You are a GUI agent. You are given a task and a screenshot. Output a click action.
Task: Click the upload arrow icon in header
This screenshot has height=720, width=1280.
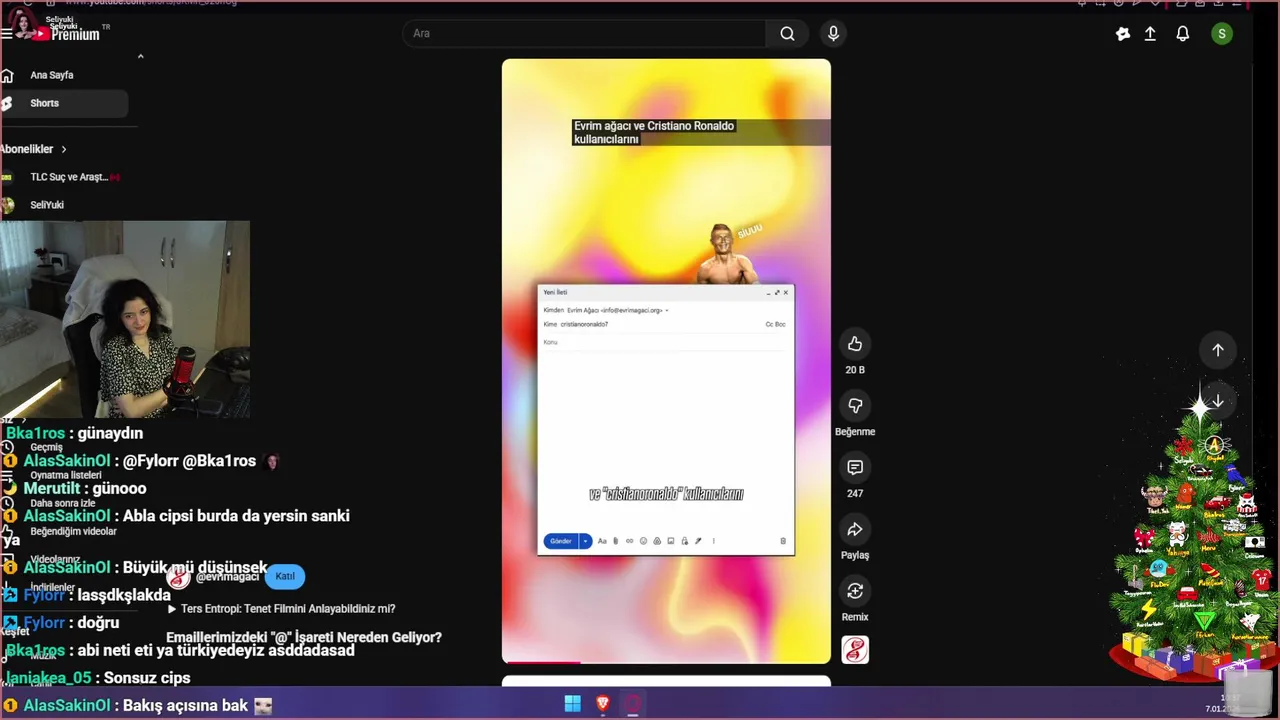point(1150,33)
